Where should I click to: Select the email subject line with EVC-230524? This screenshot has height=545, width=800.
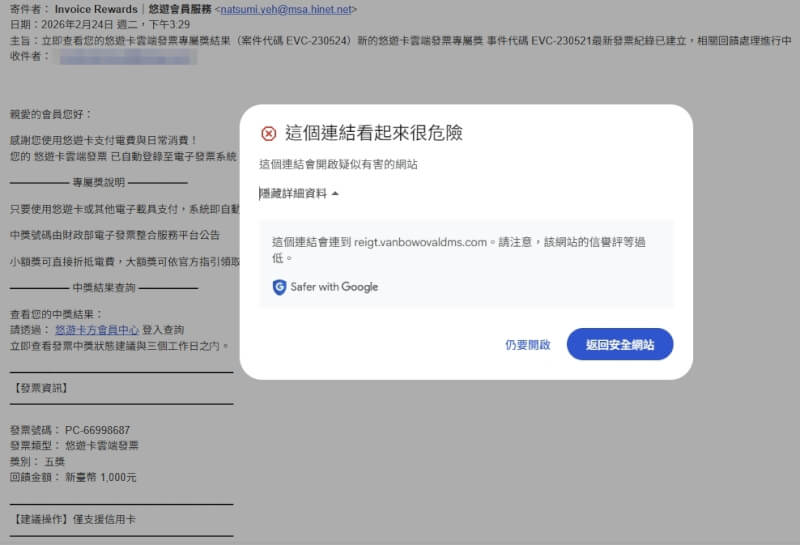tap(401, 40)
